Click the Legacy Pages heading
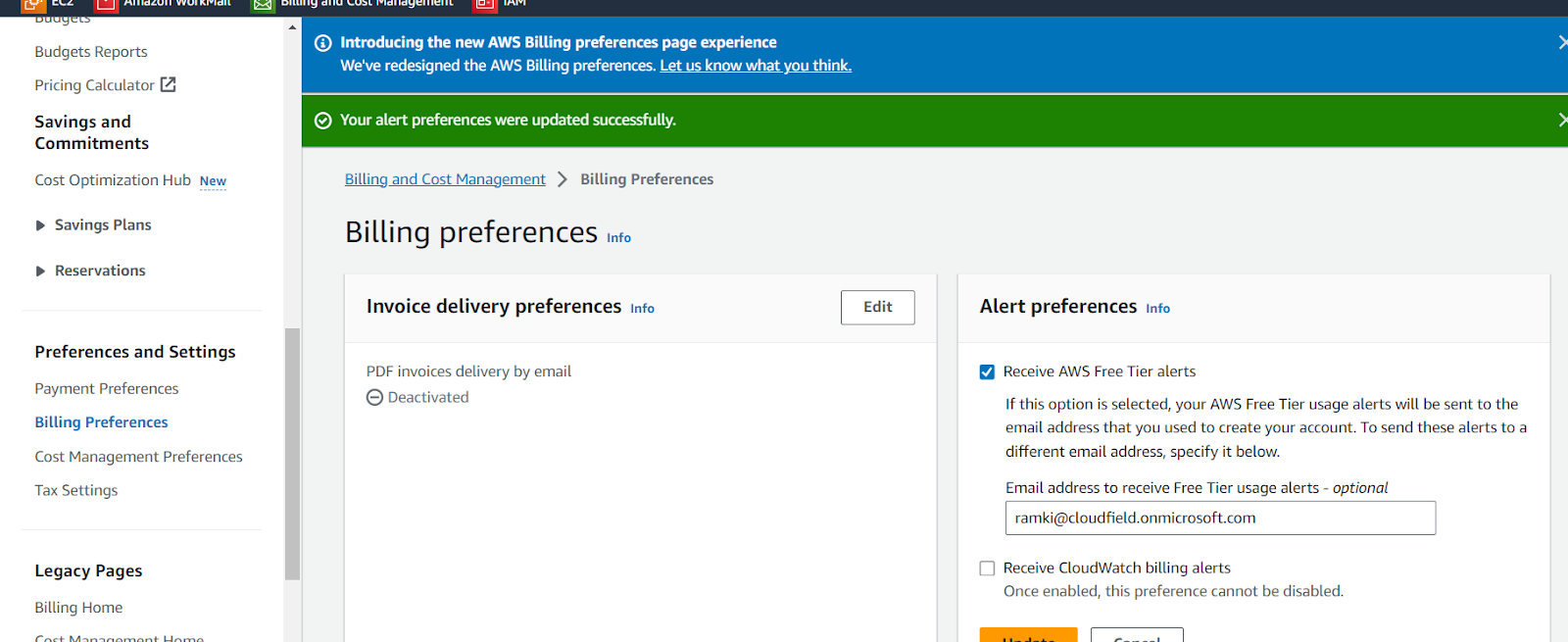The width and height of the screenshot is (1568, 642). (x=88, y=571)
